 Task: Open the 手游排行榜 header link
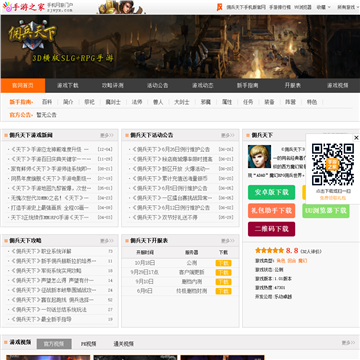280,7
